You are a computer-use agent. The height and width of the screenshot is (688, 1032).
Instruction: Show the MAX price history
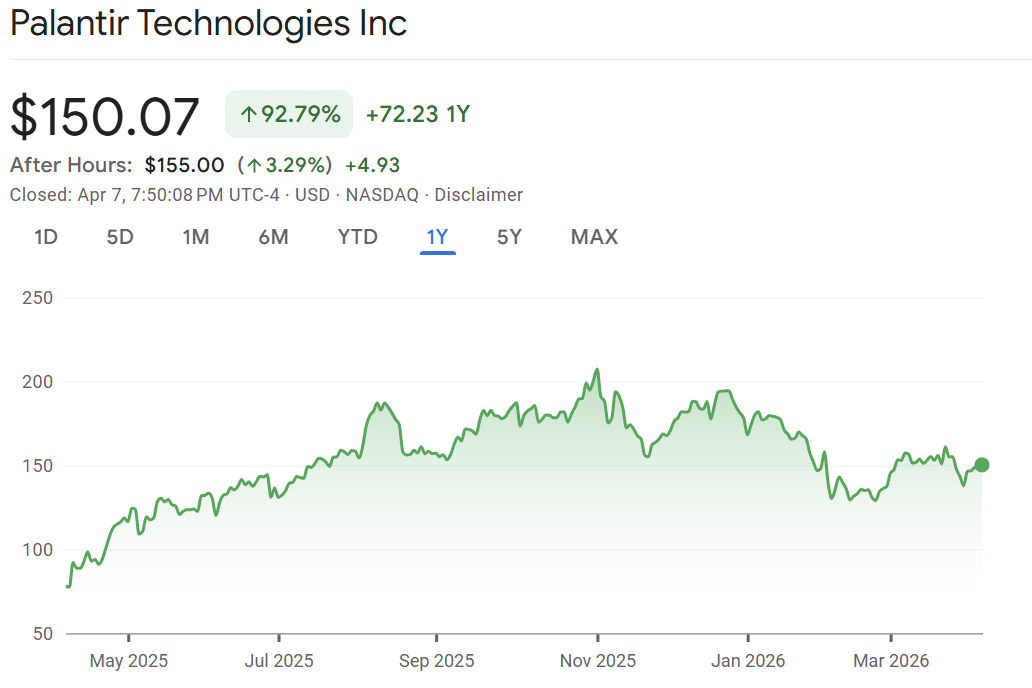(x=594, y=237)
